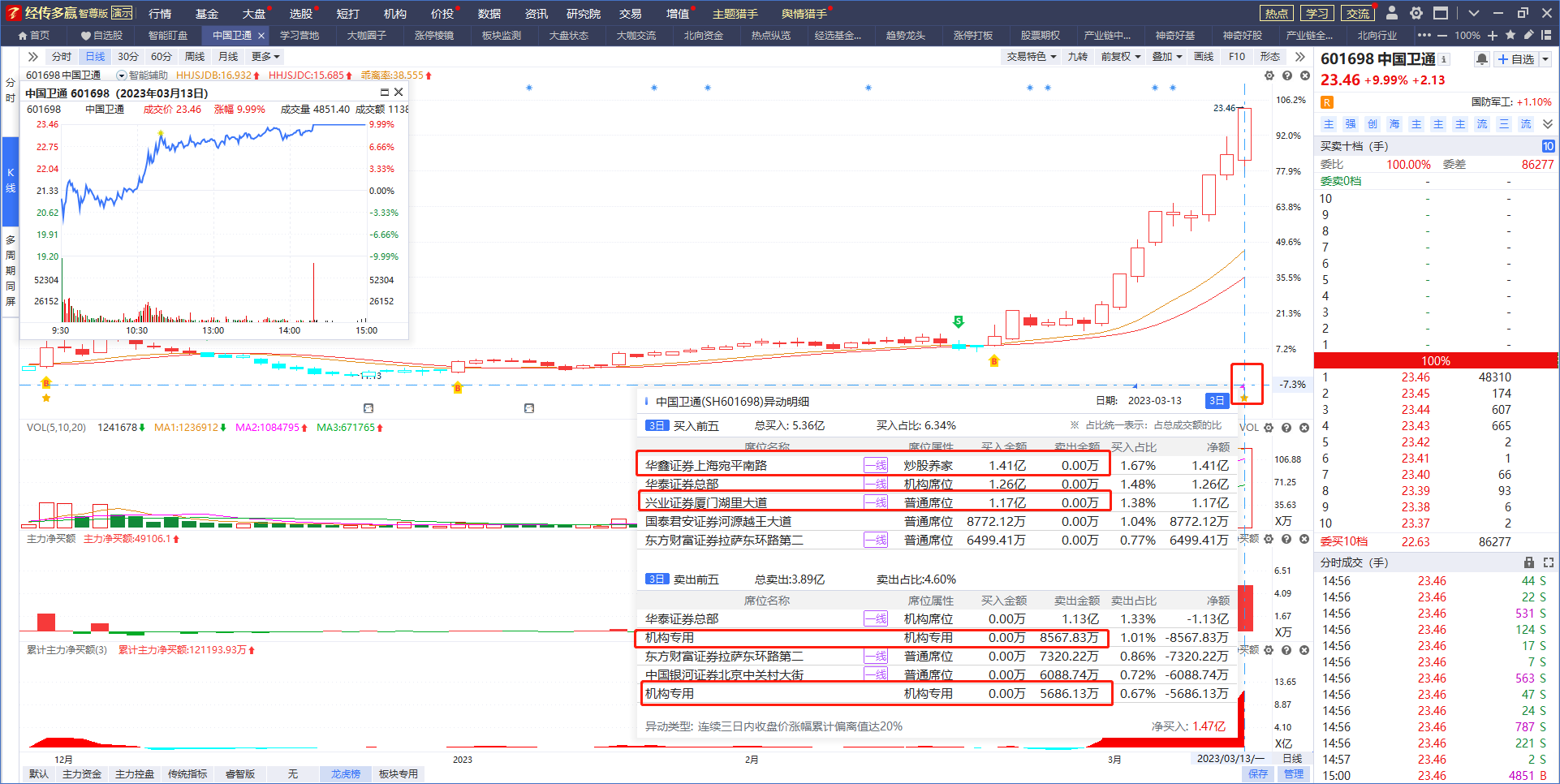The height and width of the screenshot is (784, 1560).
Task: Select the 龙虎榜 bottom tab
Action: 345,774
